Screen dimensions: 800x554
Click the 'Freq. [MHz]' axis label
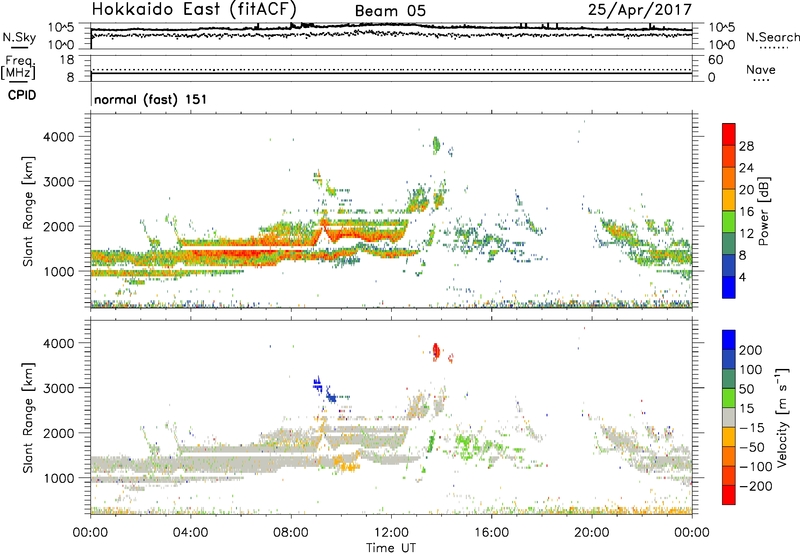pyautogui.click(x=18, y=68)
